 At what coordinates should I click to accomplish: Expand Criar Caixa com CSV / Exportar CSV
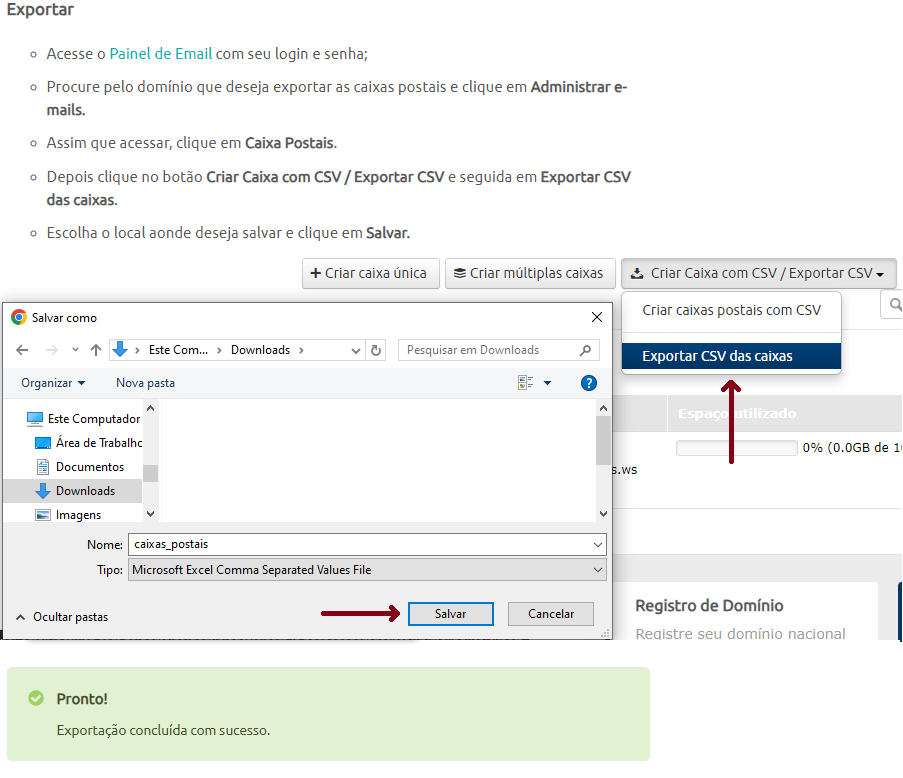[x=758, y=273]
